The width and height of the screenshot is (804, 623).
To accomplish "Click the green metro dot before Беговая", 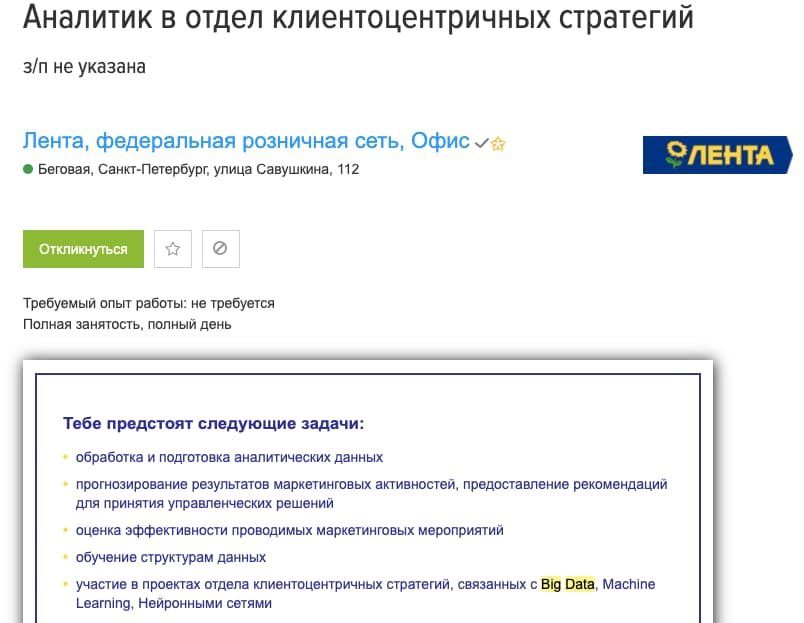I will (28, 167).
